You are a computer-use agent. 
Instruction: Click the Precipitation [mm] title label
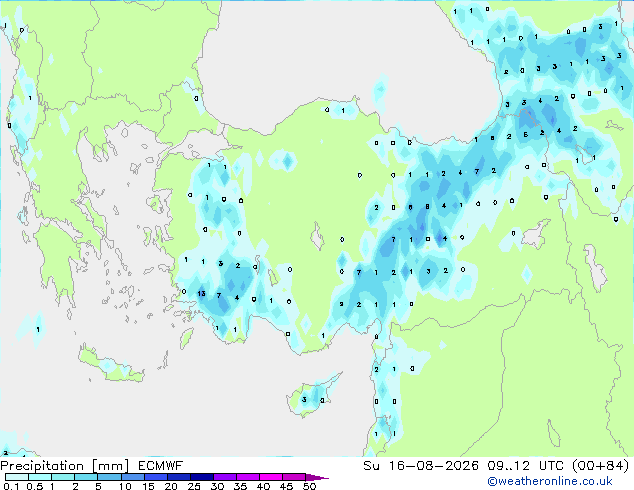pos(64,466)
